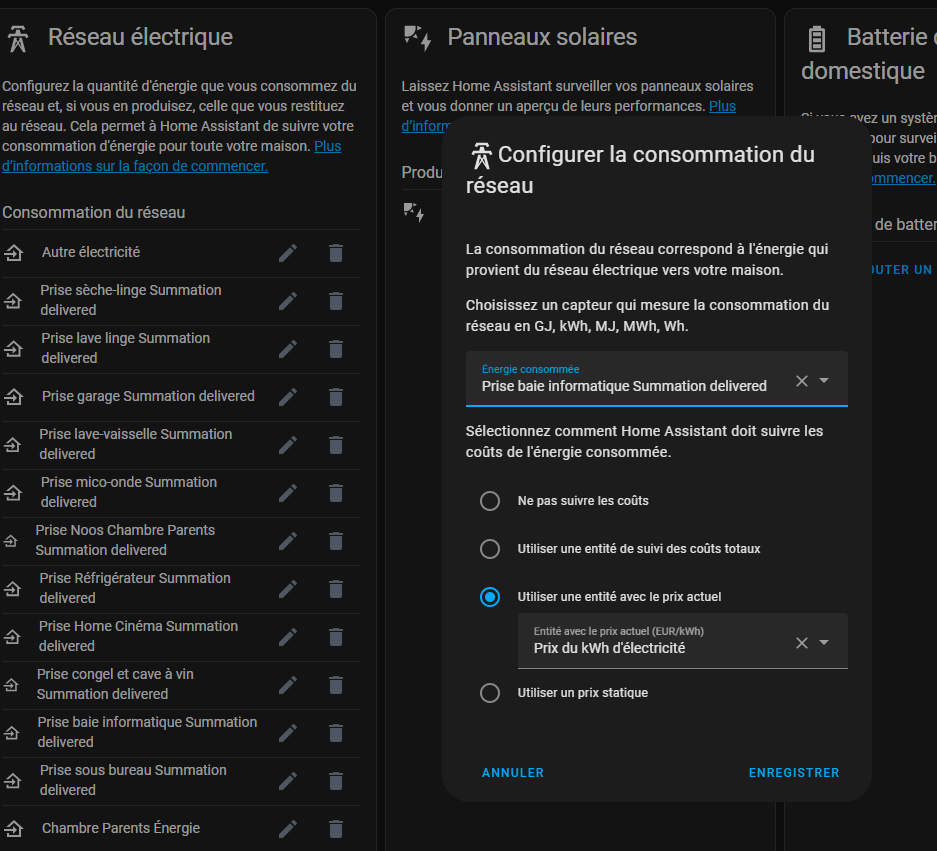Edit Prise sous bureau Summation entry
Viewport: 937px width, 851px height.
(x=288, y=781)
